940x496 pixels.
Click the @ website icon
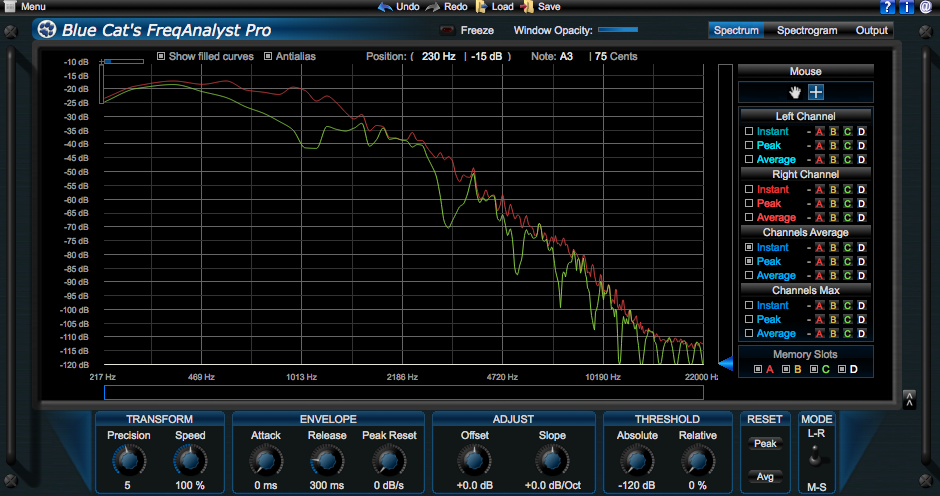point(926,7)
